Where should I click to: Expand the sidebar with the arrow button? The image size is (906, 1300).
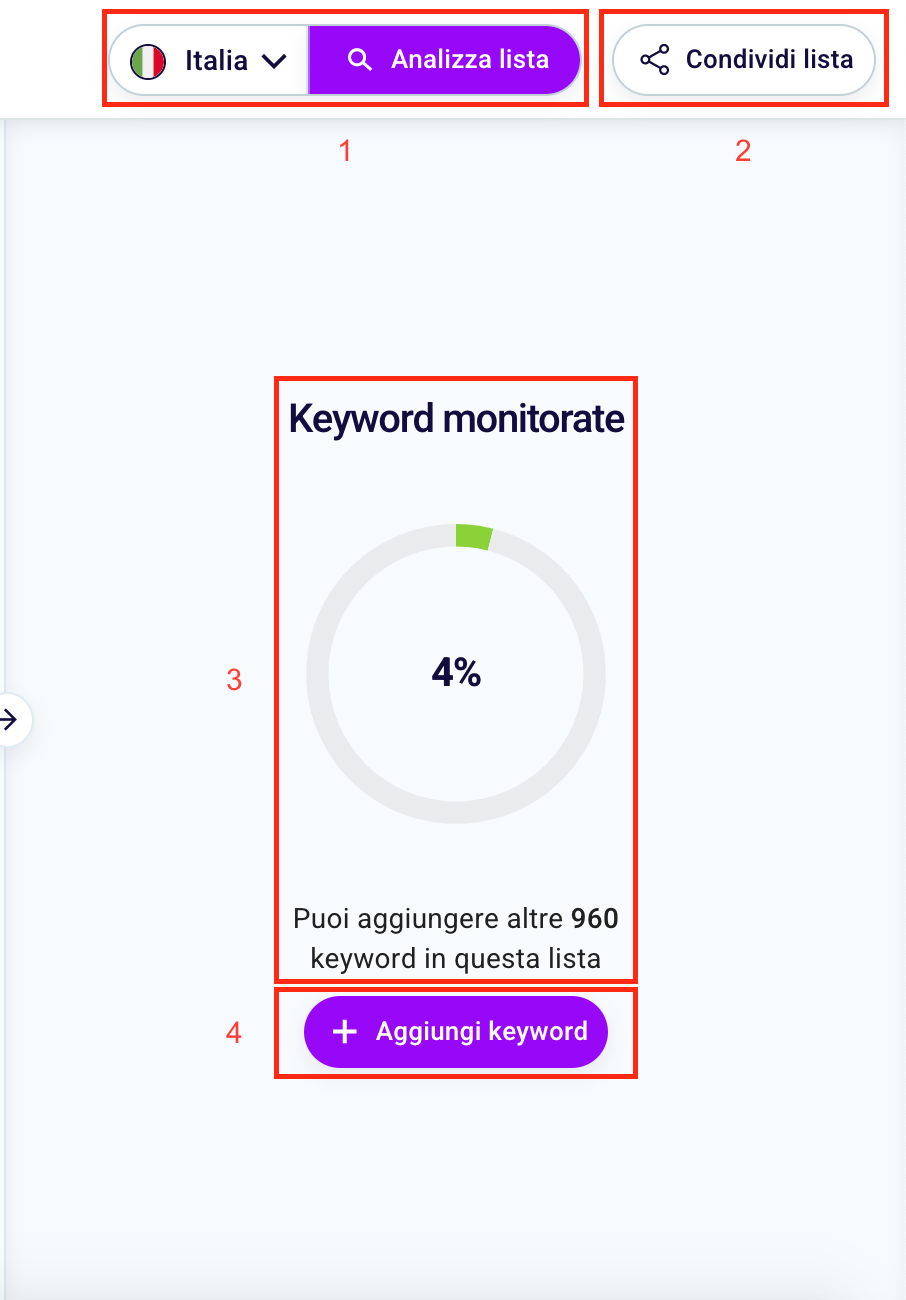[10, 719]
